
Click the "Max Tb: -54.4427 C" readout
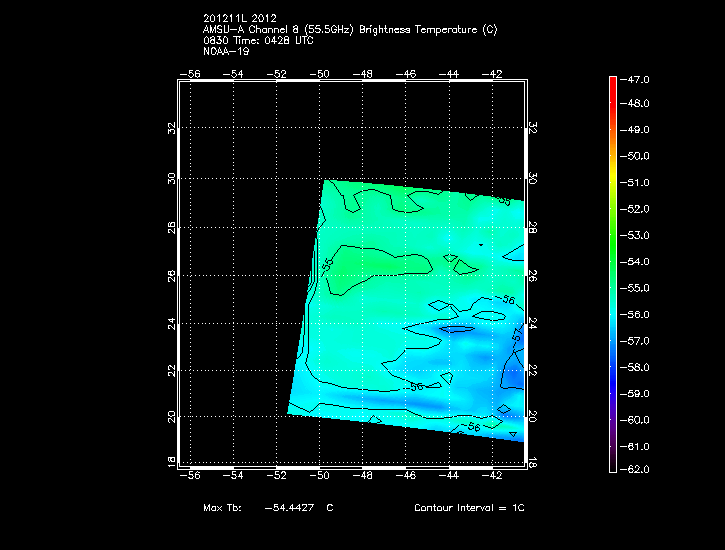pyautogui.click(x=268, y=508)
